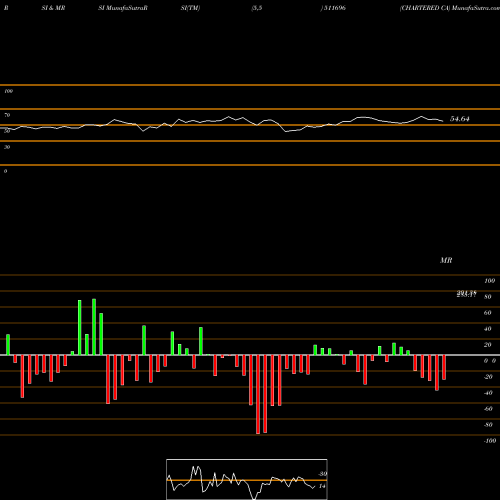Screen dimensions: 500x500
Task: Click the MR axis label -100
Action: tap(490, 441)
